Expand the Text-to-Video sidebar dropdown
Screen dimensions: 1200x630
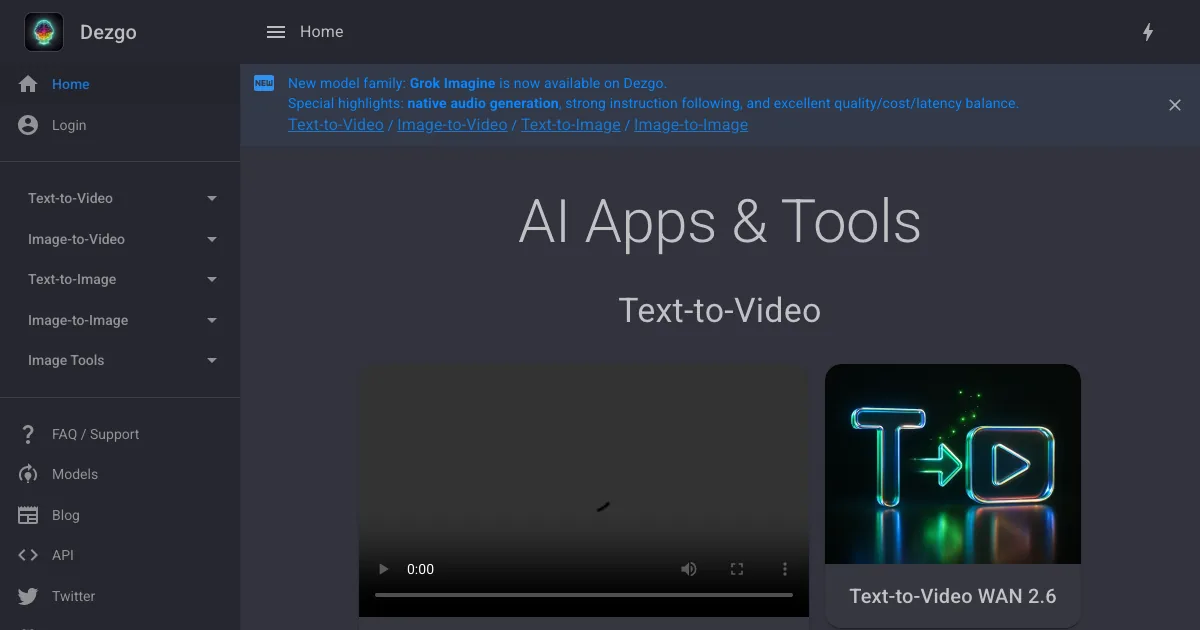(x=212, y=199)
